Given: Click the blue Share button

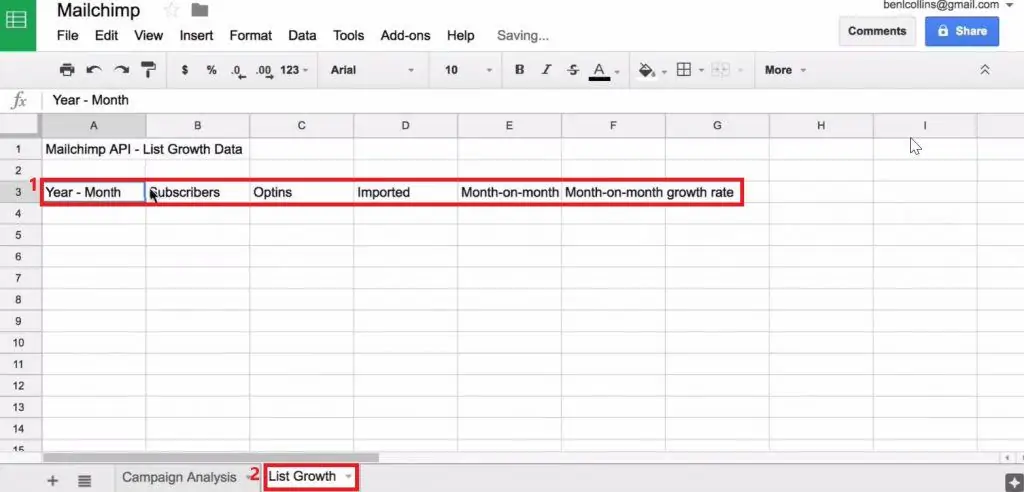Looking at the screenshot, I should 961,31.
